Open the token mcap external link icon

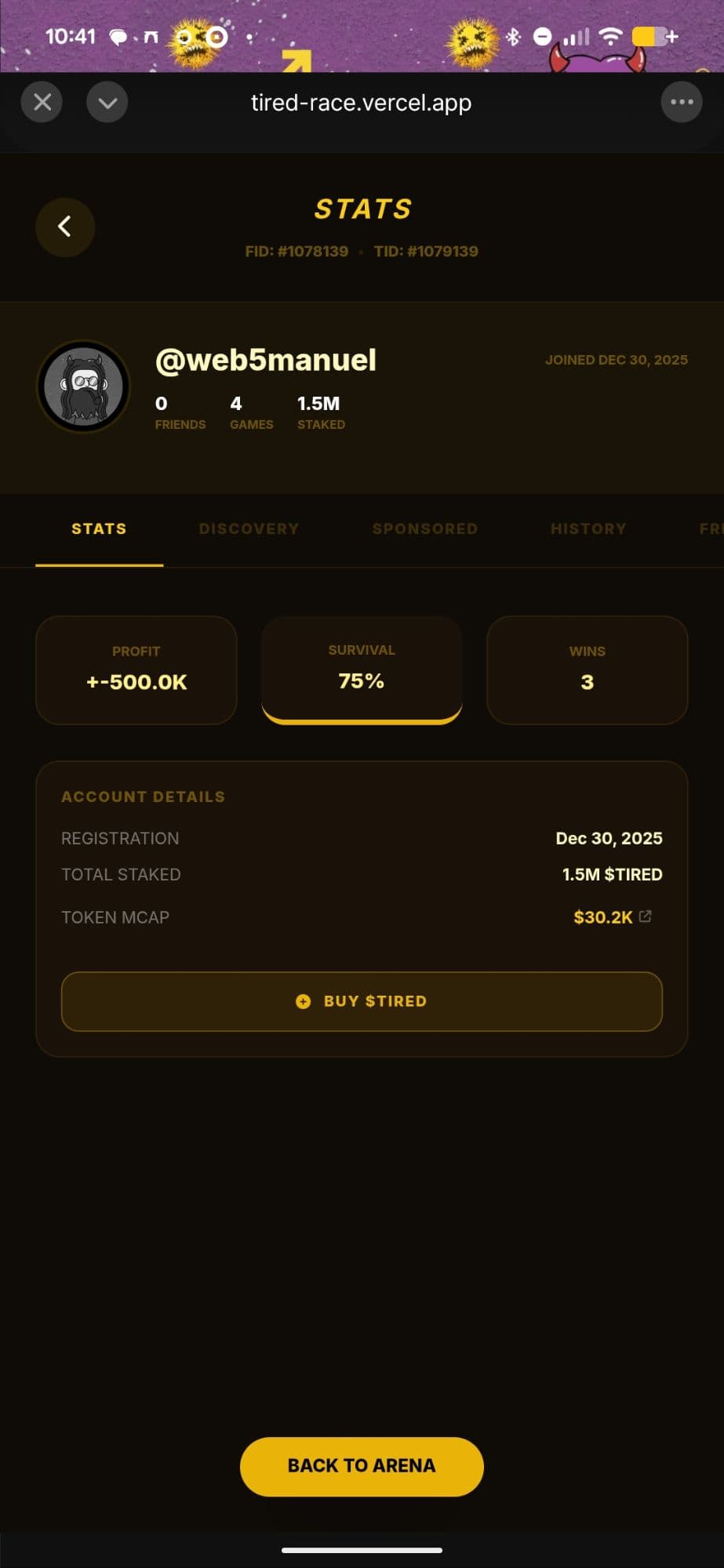click(x=646, y=916)
